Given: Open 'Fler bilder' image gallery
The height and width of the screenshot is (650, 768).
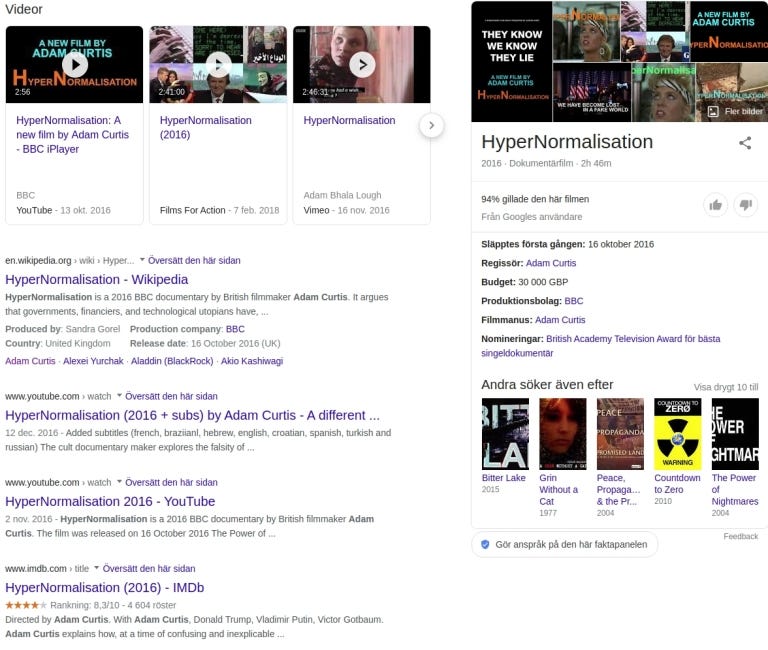Looking at the screenshot, I should click(735, 112).
